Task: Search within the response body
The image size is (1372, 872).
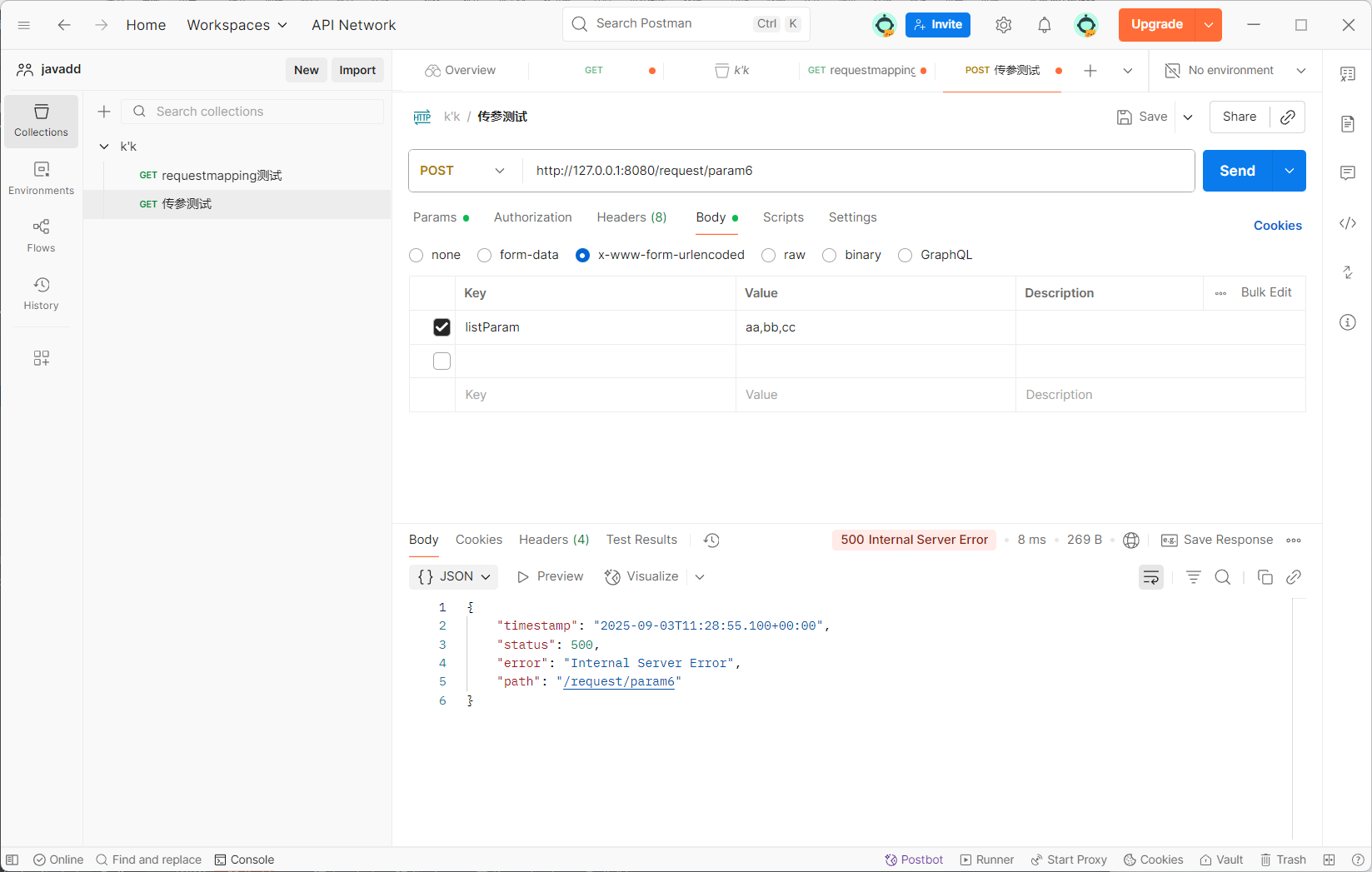Action: tap(1223, 577)
